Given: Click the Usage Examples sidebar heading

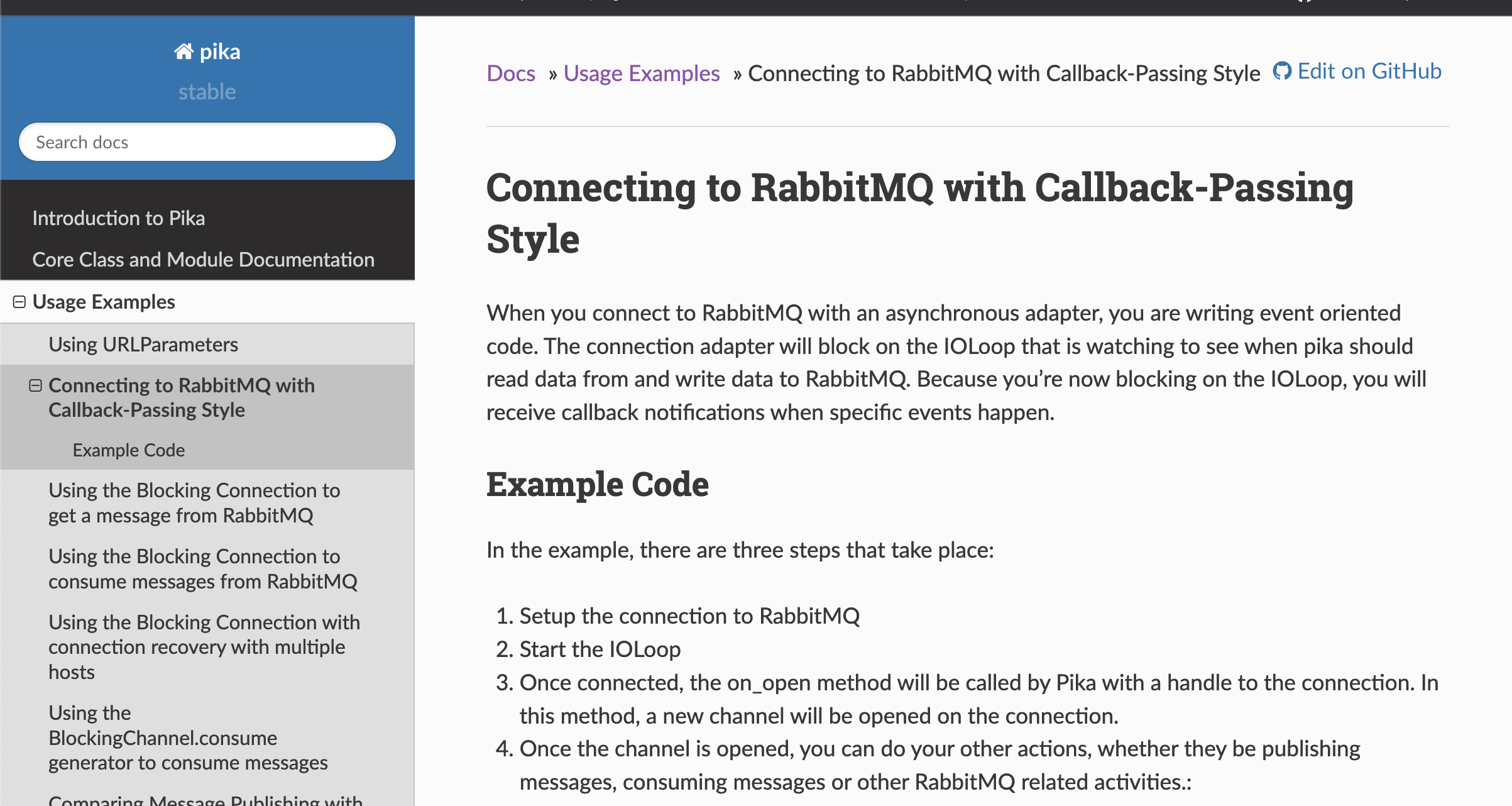Looking at the screenshot, I should (x=104, y=302).
